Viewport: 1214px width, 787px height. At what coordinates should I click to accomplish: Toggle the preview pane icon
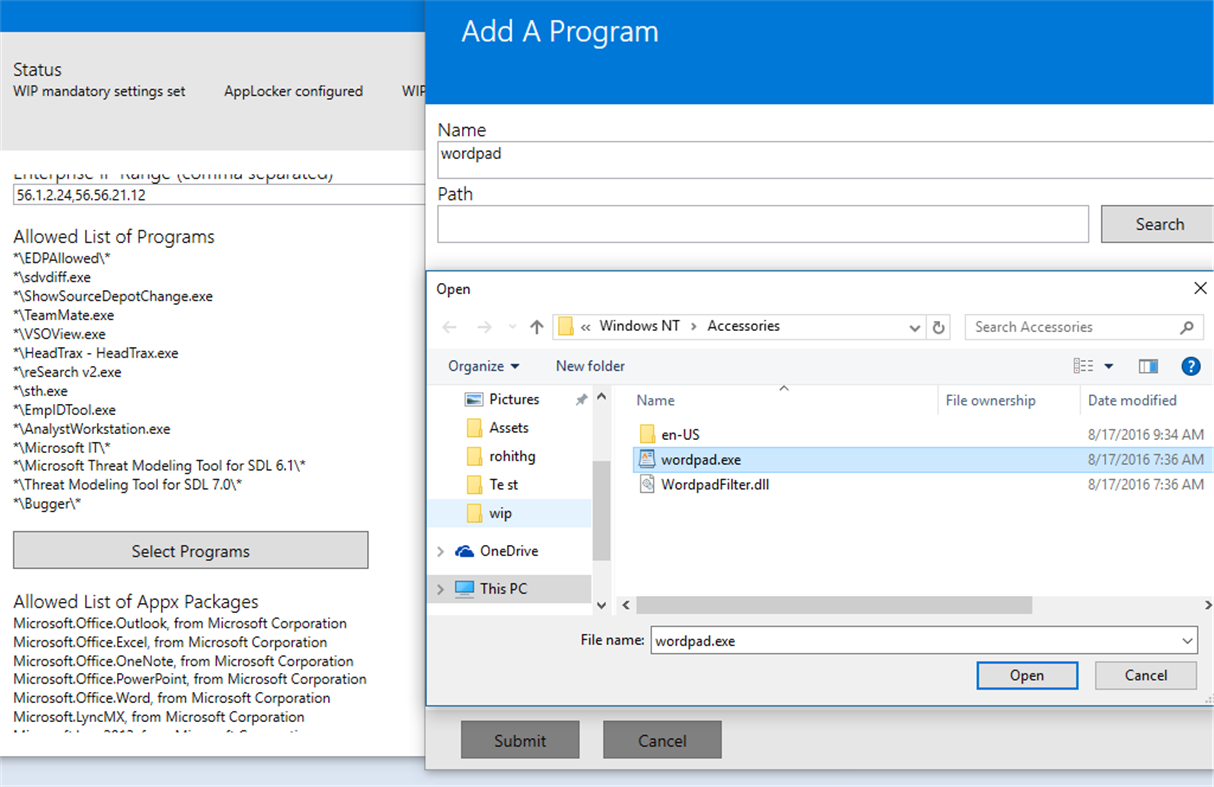1148,366
